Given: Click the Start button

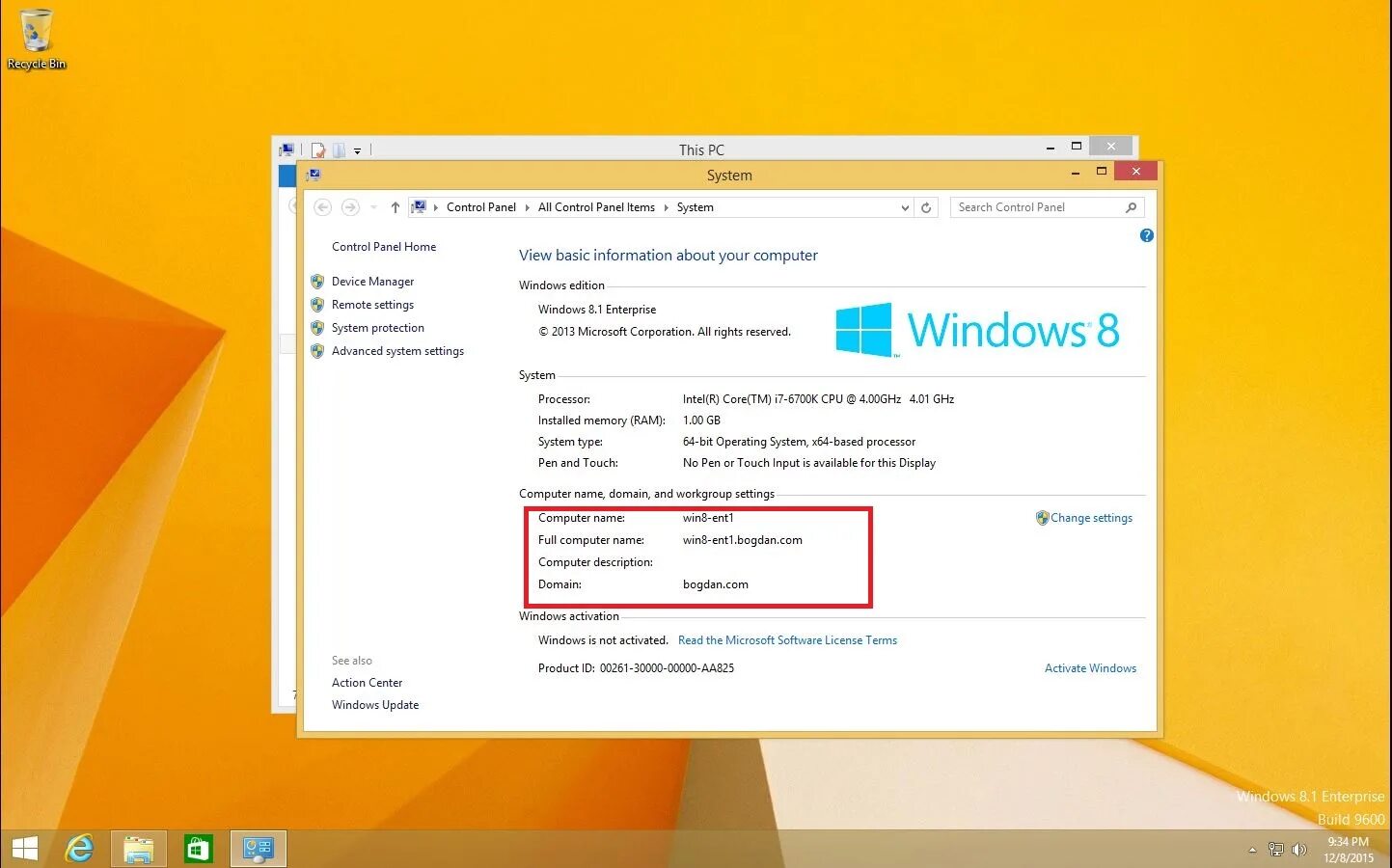Looking at the screenshot, I should point(23,848).
